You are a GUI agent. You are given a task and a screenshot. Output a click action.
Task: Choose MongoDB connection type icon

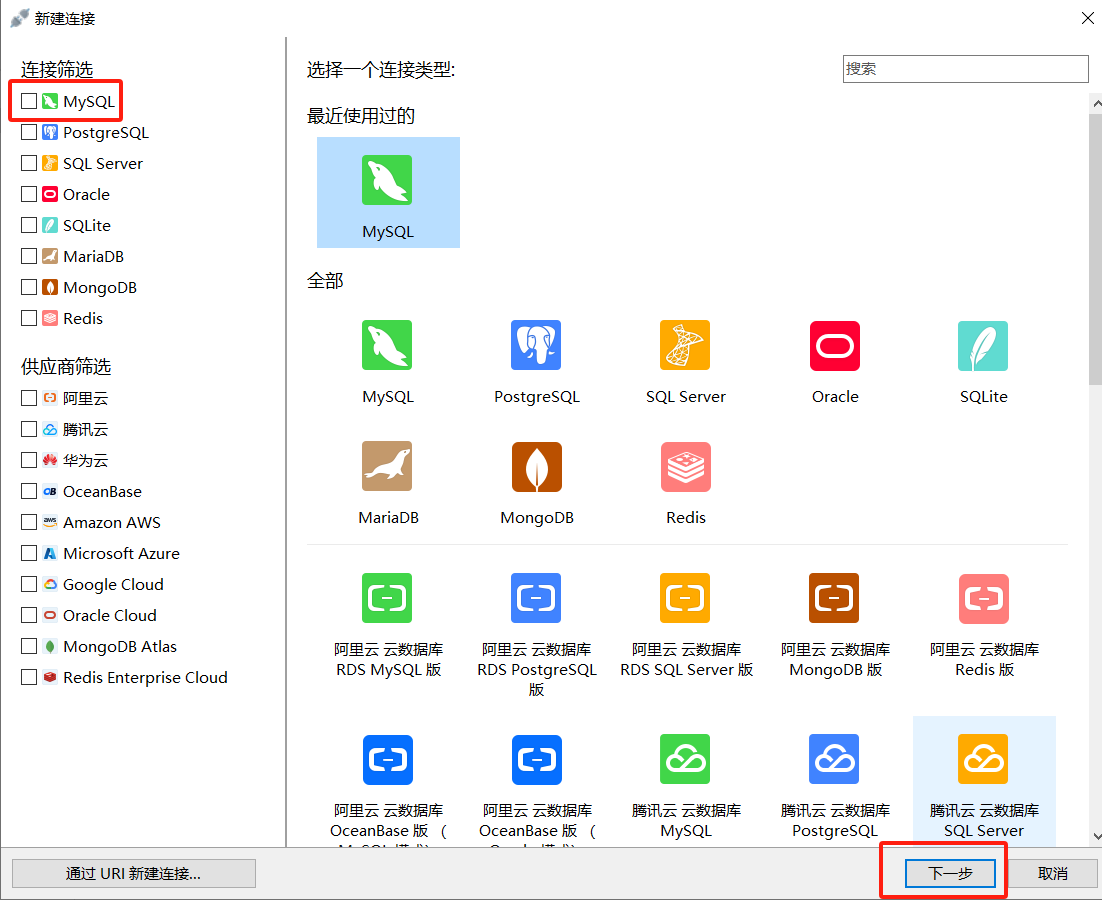point(536,466)
